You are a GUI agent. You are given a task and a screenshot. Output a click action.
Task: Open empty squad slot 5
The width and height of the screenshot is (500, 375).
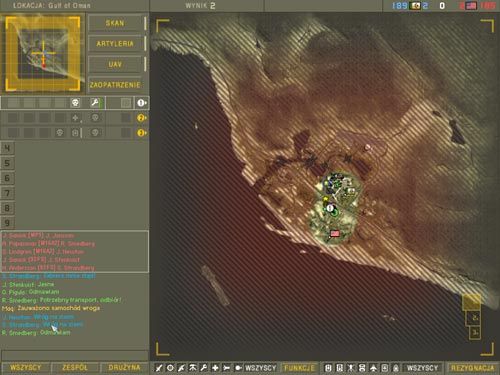pos(7,163)
